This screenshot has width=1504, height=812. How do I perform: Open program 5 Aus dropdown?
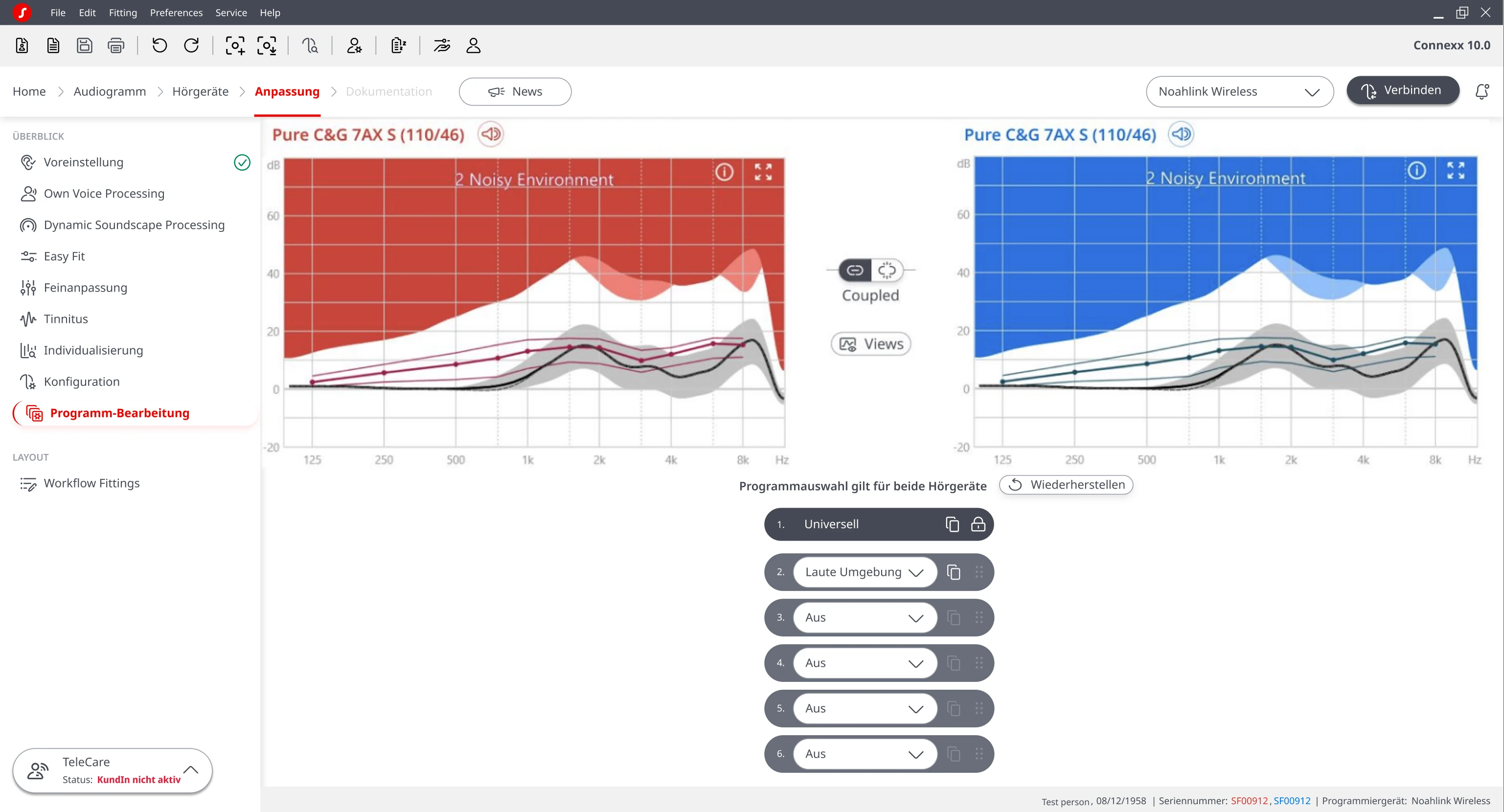865,709
